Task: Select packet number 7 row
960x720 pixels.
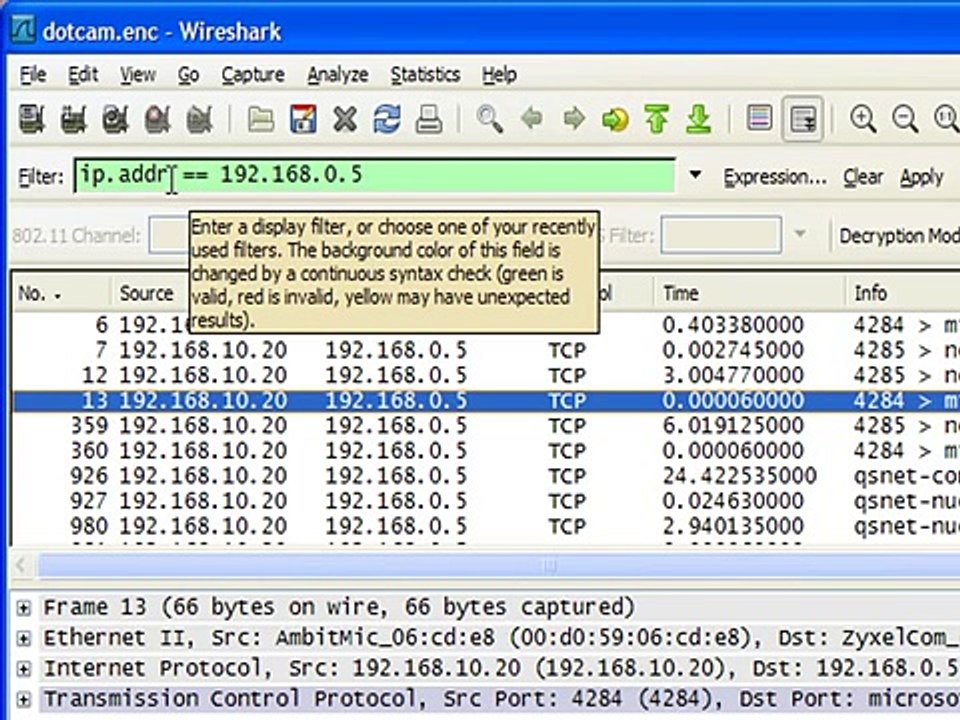Action: [486, 350]
